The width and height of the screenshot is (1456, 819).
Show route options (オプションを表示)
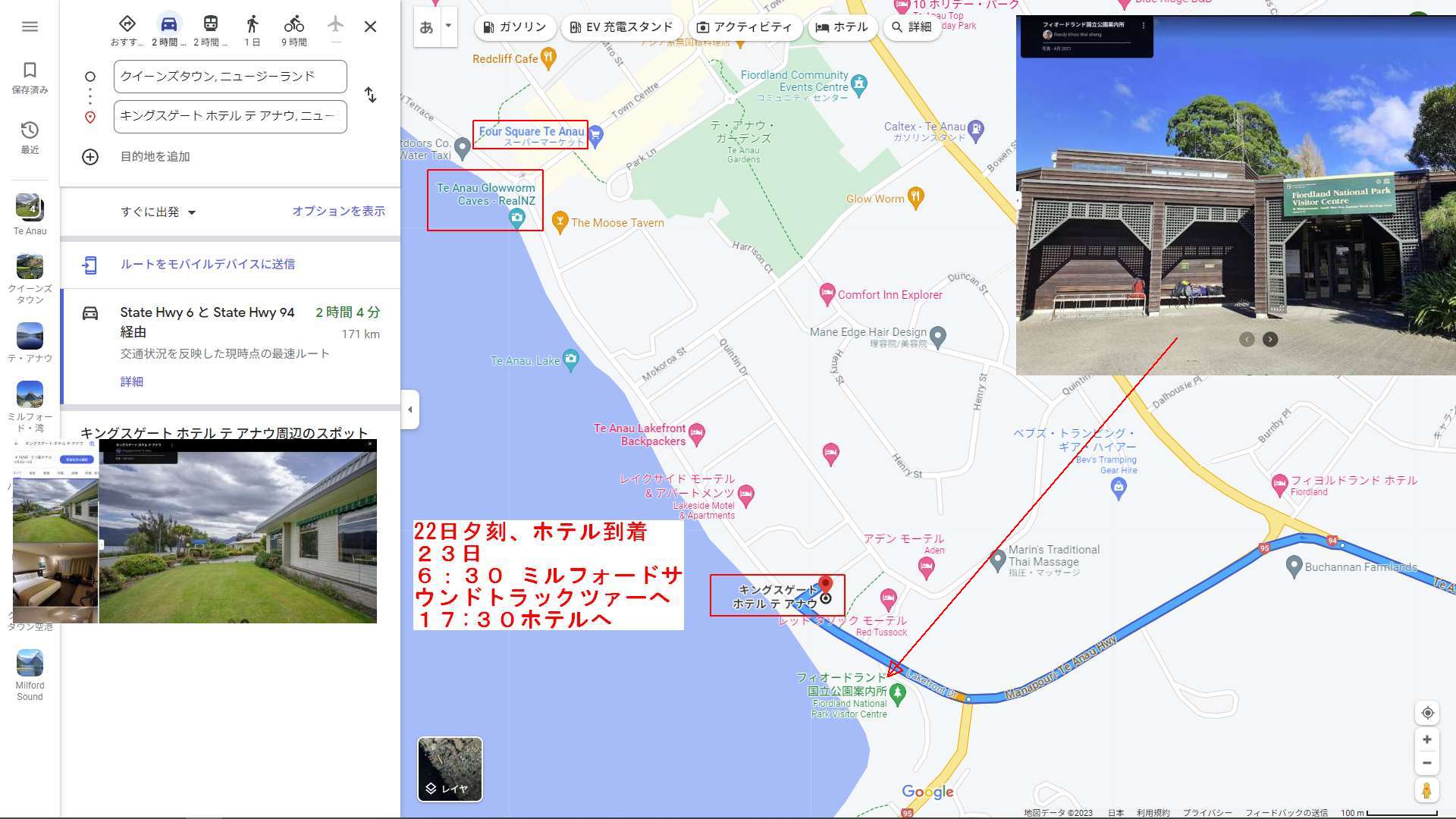pos(338,212)
